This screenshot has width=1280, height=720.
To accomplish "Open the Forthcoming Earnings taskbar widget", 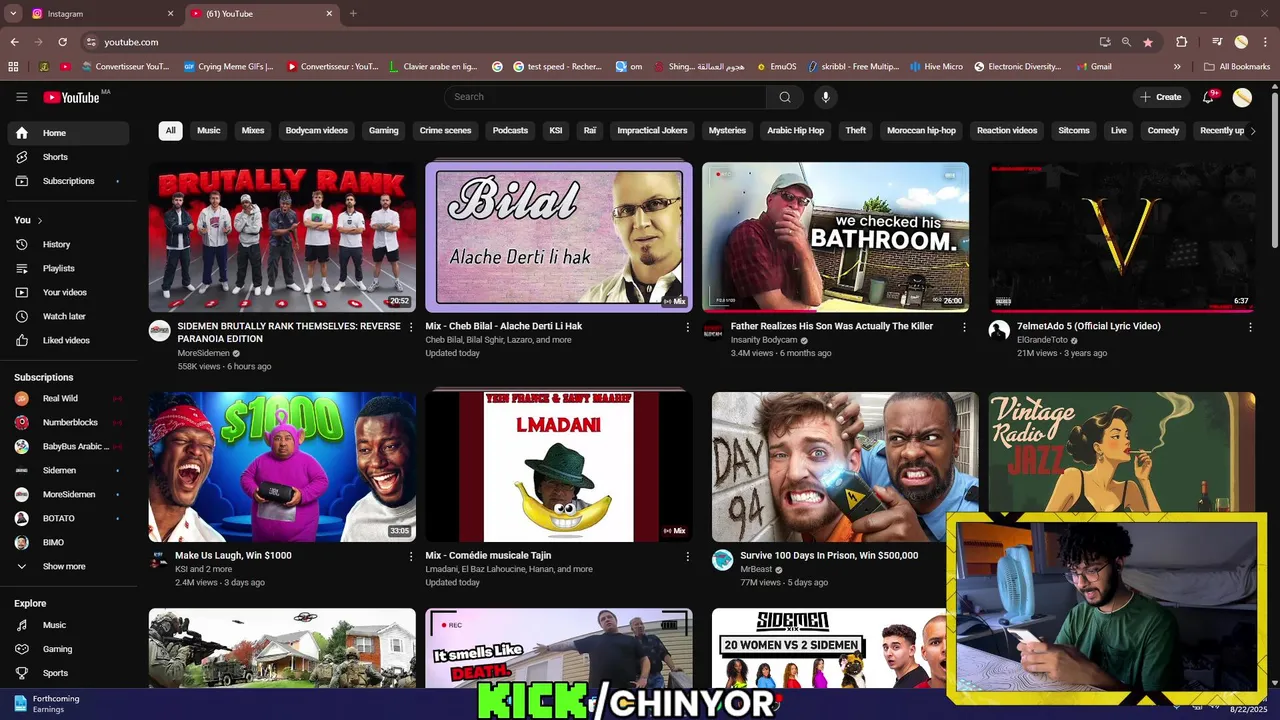I will [x=48, y=704].
